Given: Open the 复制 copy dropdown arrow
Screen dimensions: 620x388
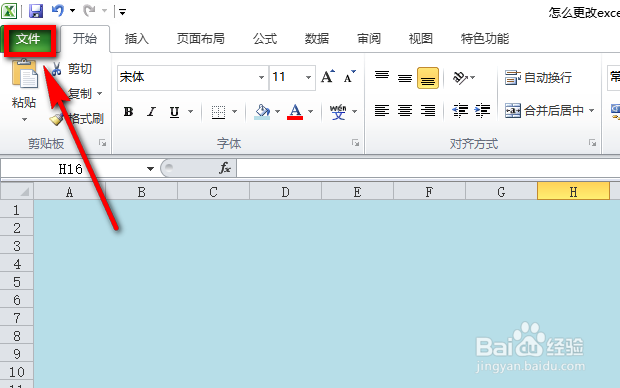Looking at the screenshot, I should click(100, 94).
